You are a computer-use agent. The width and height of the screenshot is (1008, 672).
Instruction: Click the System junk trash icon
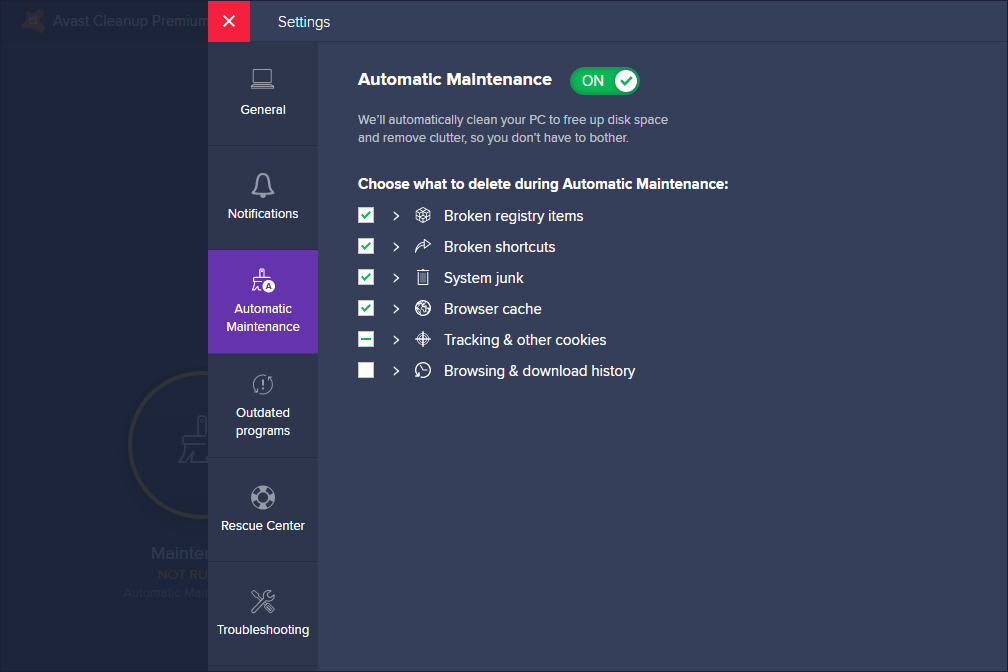[422, 277]
